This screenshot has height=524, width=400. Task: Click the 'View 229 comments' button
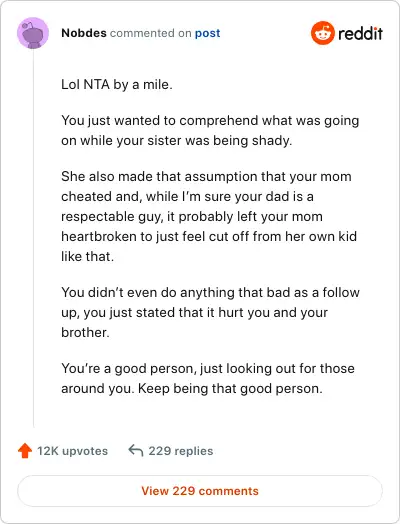(x=200, y=491)
